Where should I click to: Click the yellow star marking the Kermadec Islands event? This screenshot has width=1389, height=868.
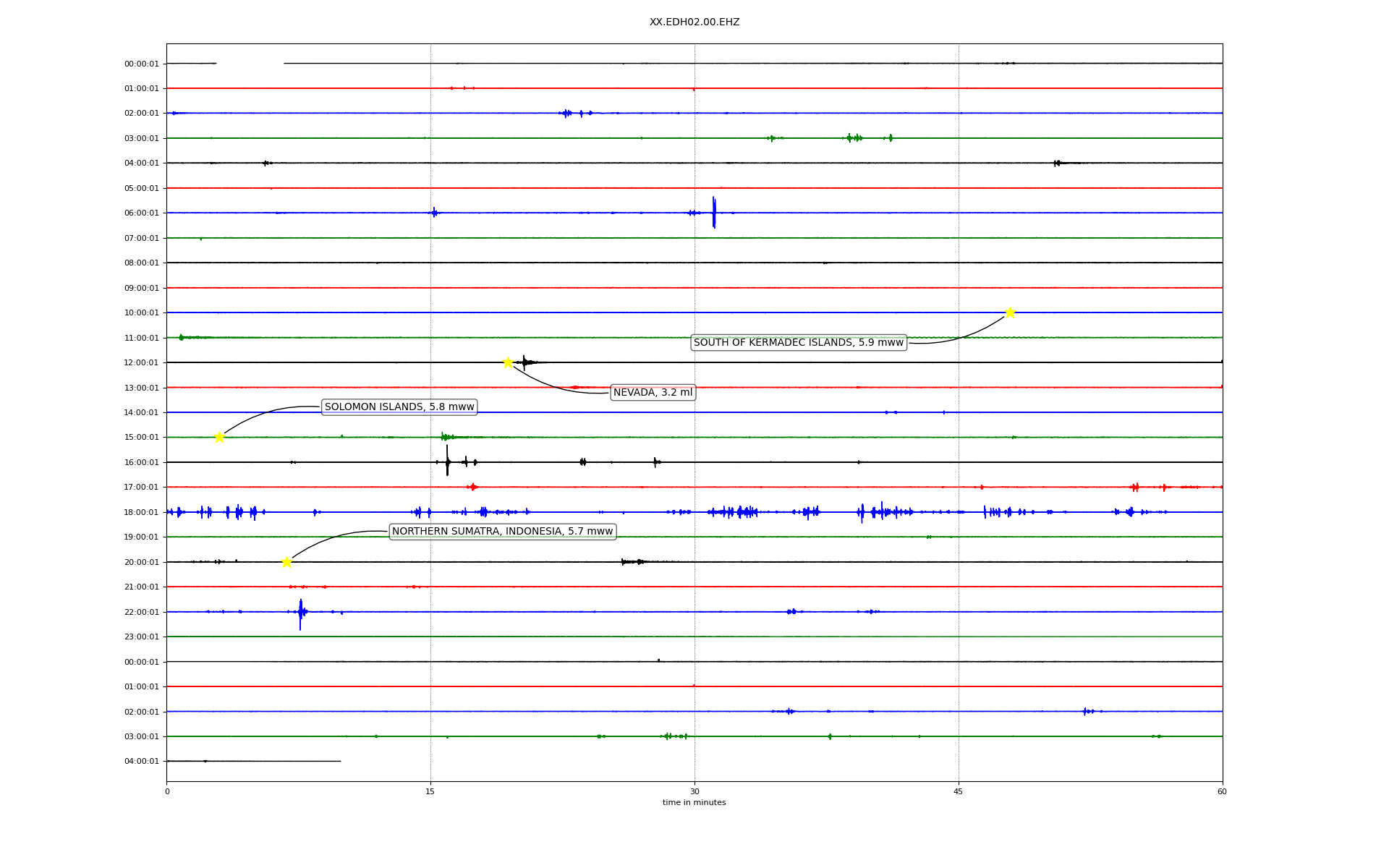(x=1010, y=312)
